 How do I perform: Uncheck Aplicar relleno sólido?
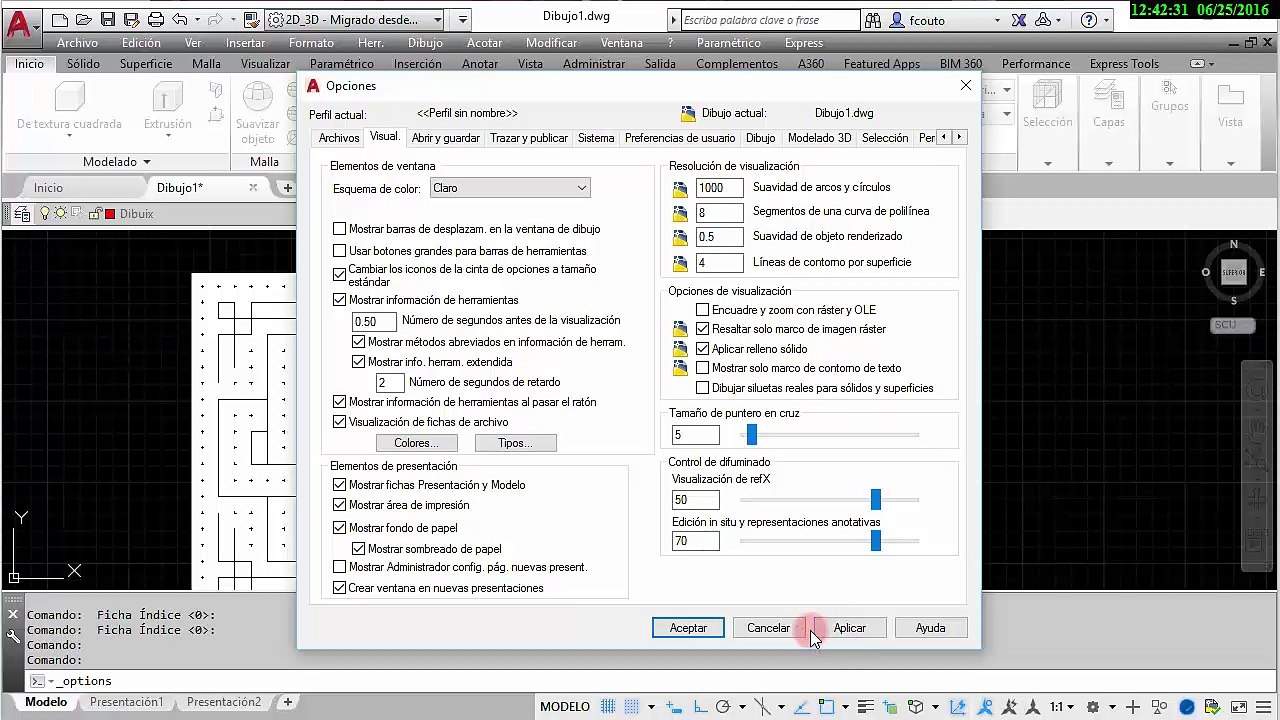tap(703, 349)
